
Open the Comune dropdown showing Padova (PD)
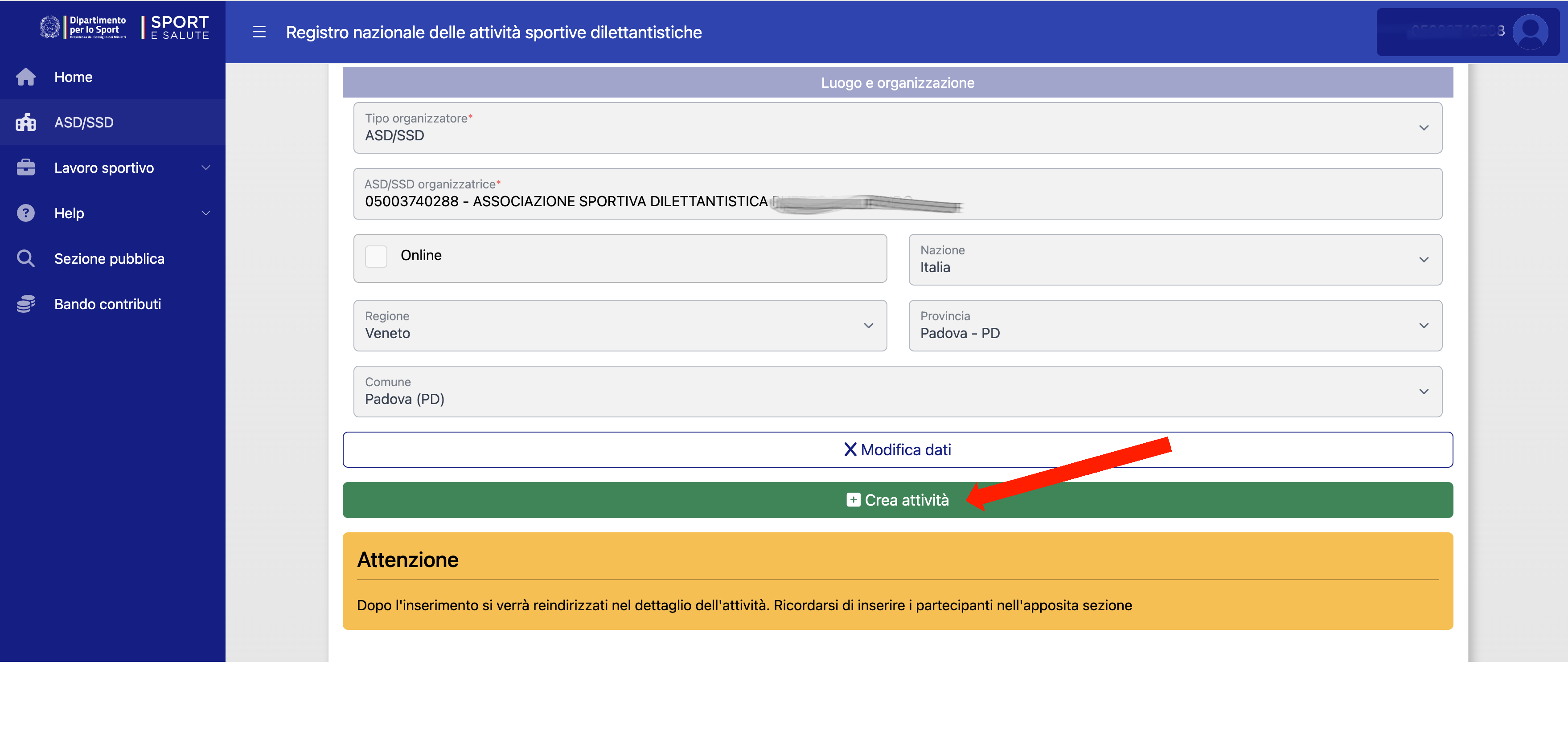897,391
